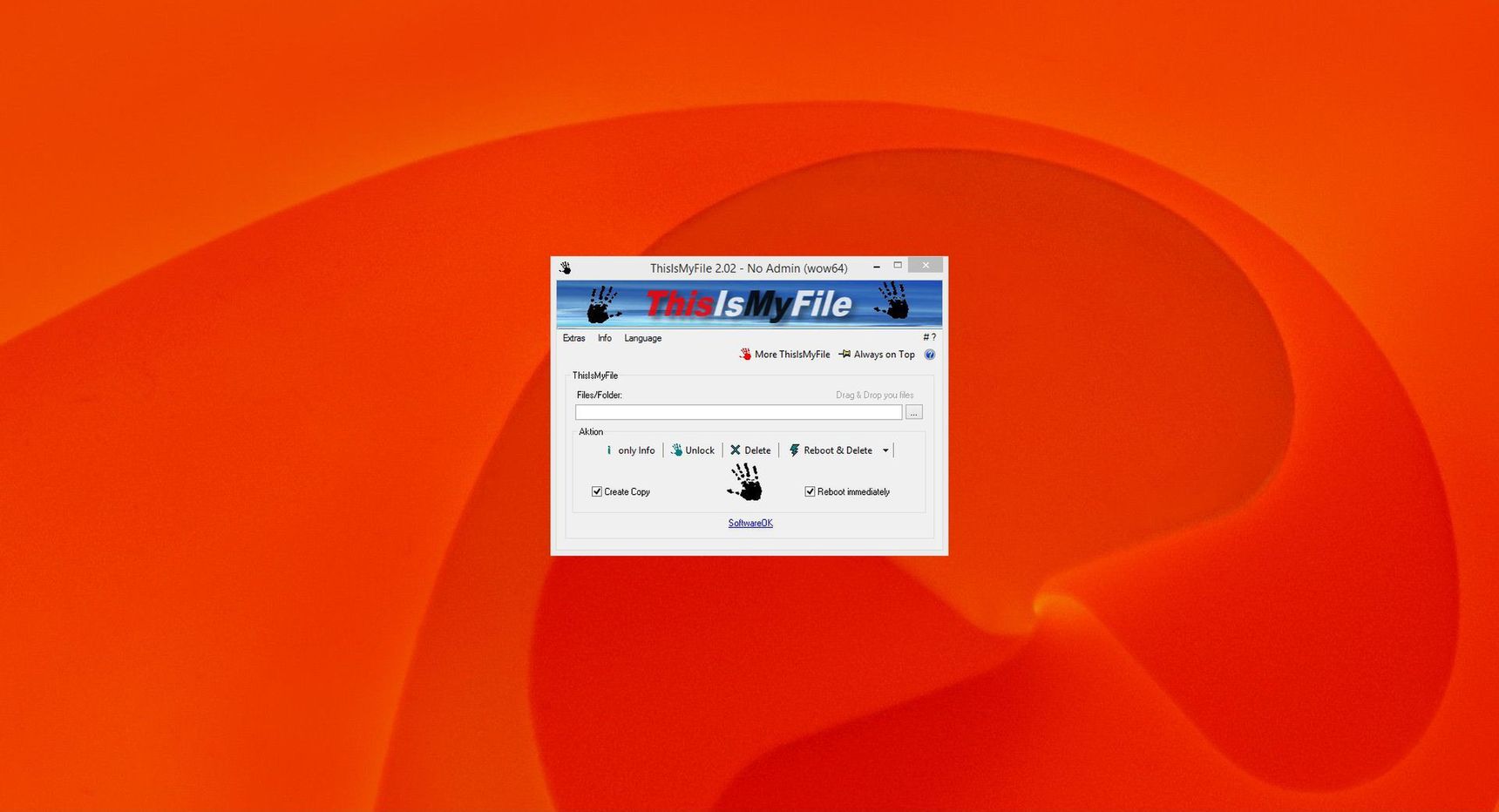The height and width of the screenshot is (812, 1499).
Task: Expand the Reboot & Delete dropdown arrow
Action: [885, 450]
